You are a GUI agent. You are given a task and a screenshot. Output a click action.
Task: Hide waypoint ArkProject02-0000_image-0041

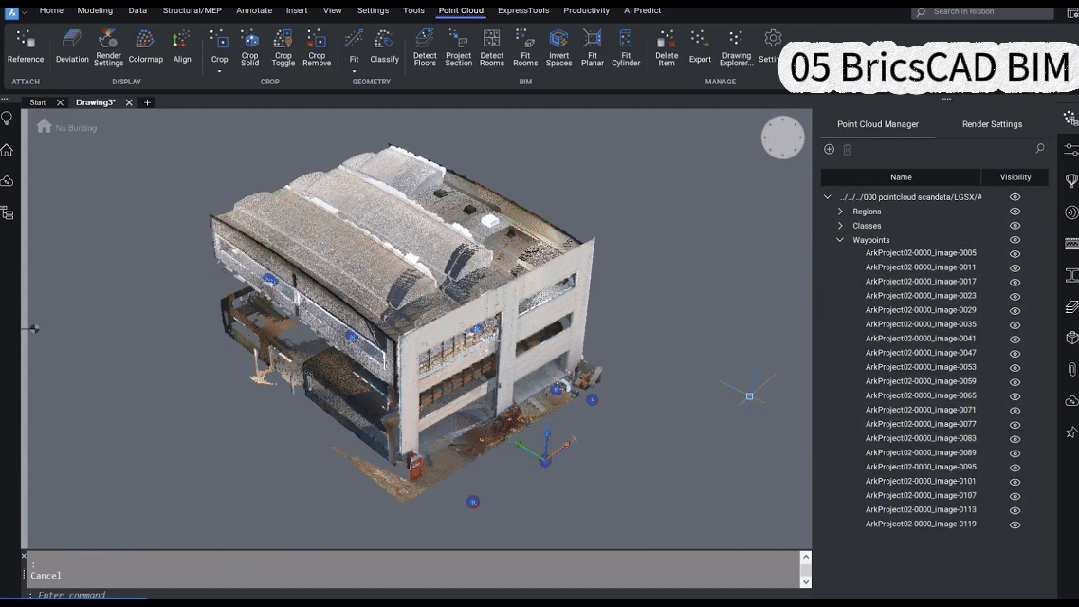point(1014,339)
